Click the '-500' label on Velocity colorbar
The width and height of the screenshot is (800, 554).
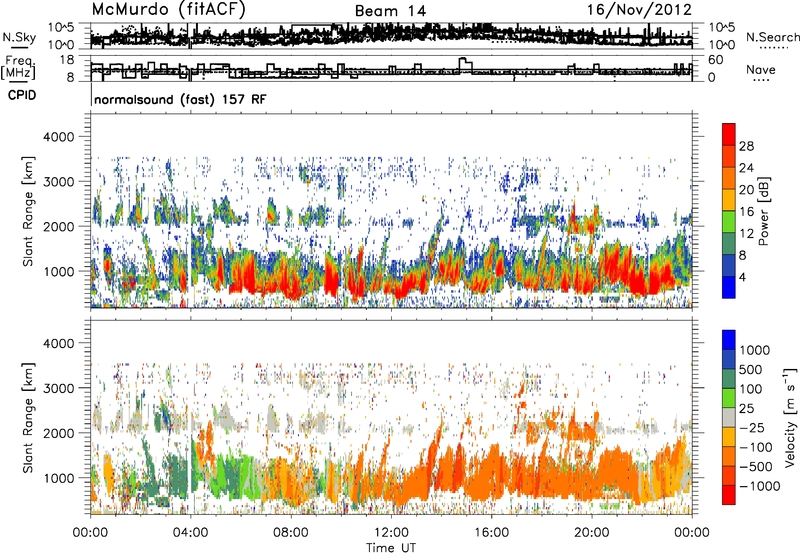pos(755,466)
